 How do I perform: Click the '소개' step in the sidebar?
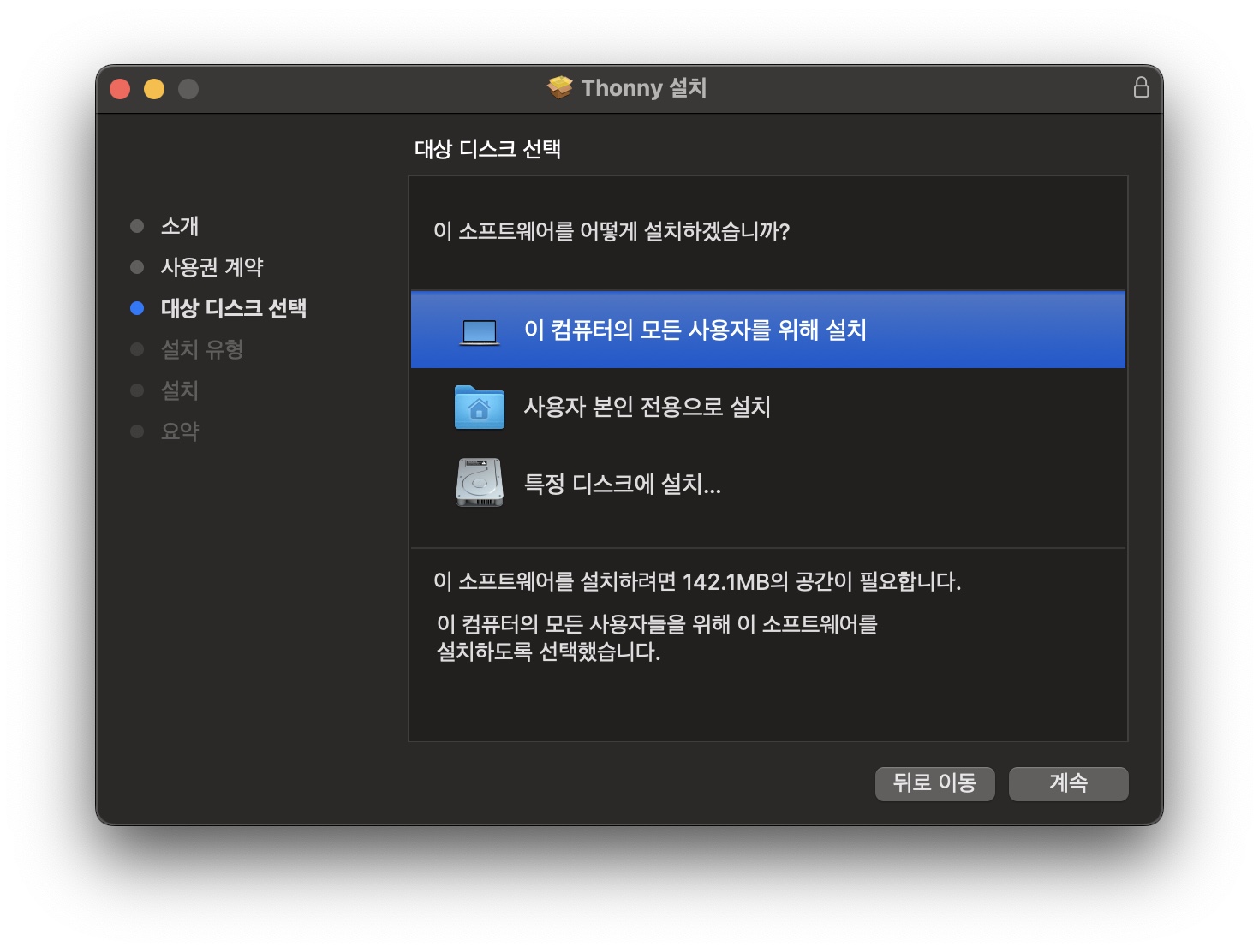(180, 226)
